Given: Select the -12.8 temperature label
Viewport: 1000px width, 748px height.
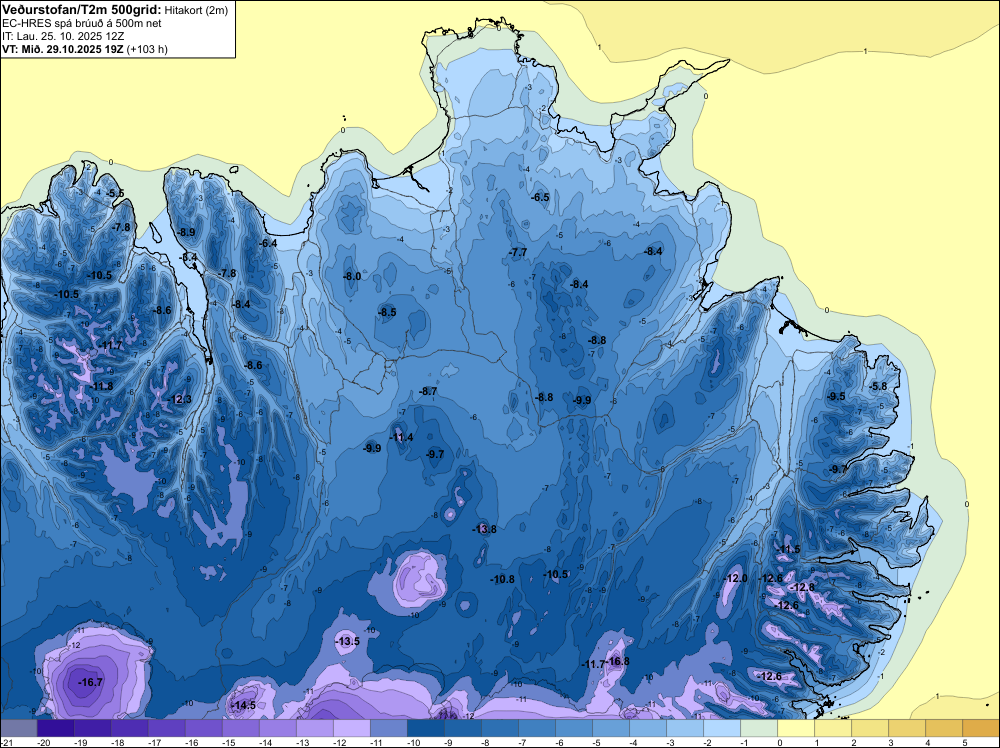Looking at the screenshot, I should pyautogui.click(x=802, y=587).
